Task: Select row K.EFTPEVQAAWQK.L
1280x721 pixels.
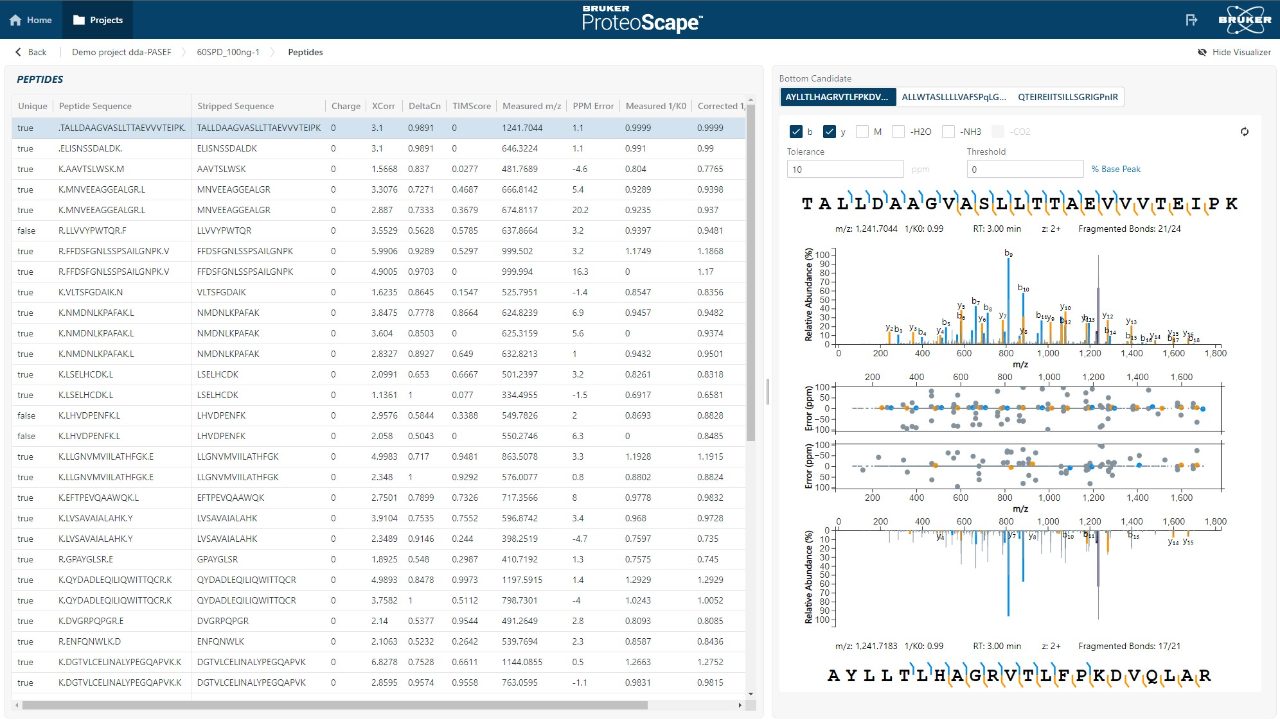Action: pos(379,497)
